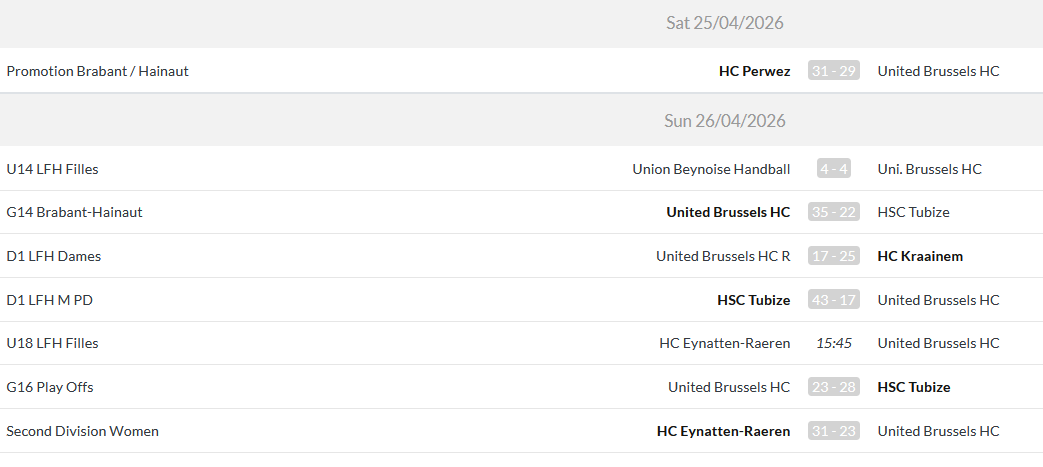The height and width of the screenshot is (467, 1043).
Task: Open the G14 Brabant-Hainaut competition
Action: 74,212
